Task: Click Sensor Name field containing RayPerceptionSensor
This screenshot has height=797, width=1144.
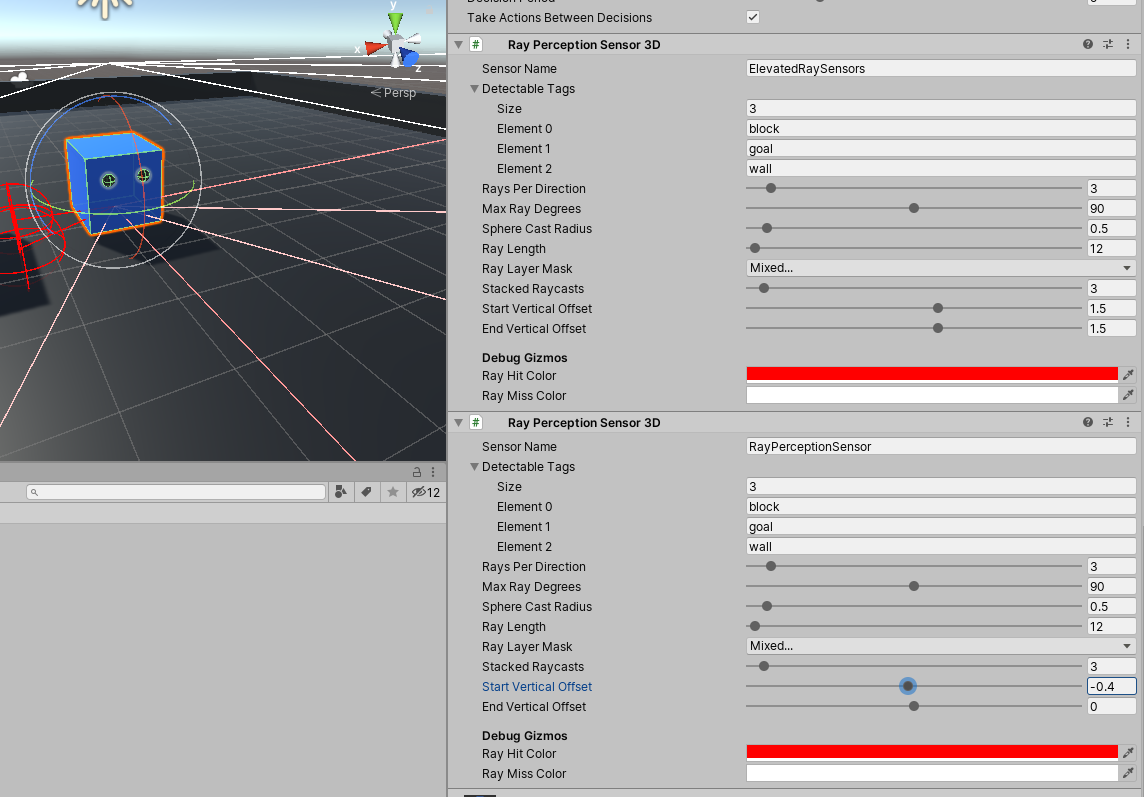Action: click(941, 447)
